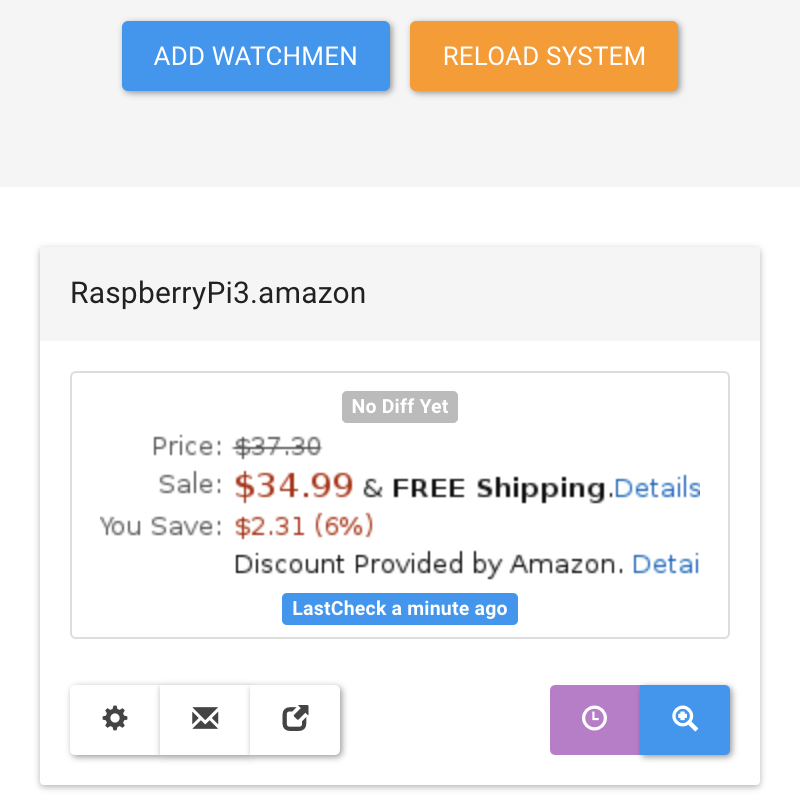Click the $2.31 (6%) savings amount
Screen dimensions: 800x800
click(304, 526)
